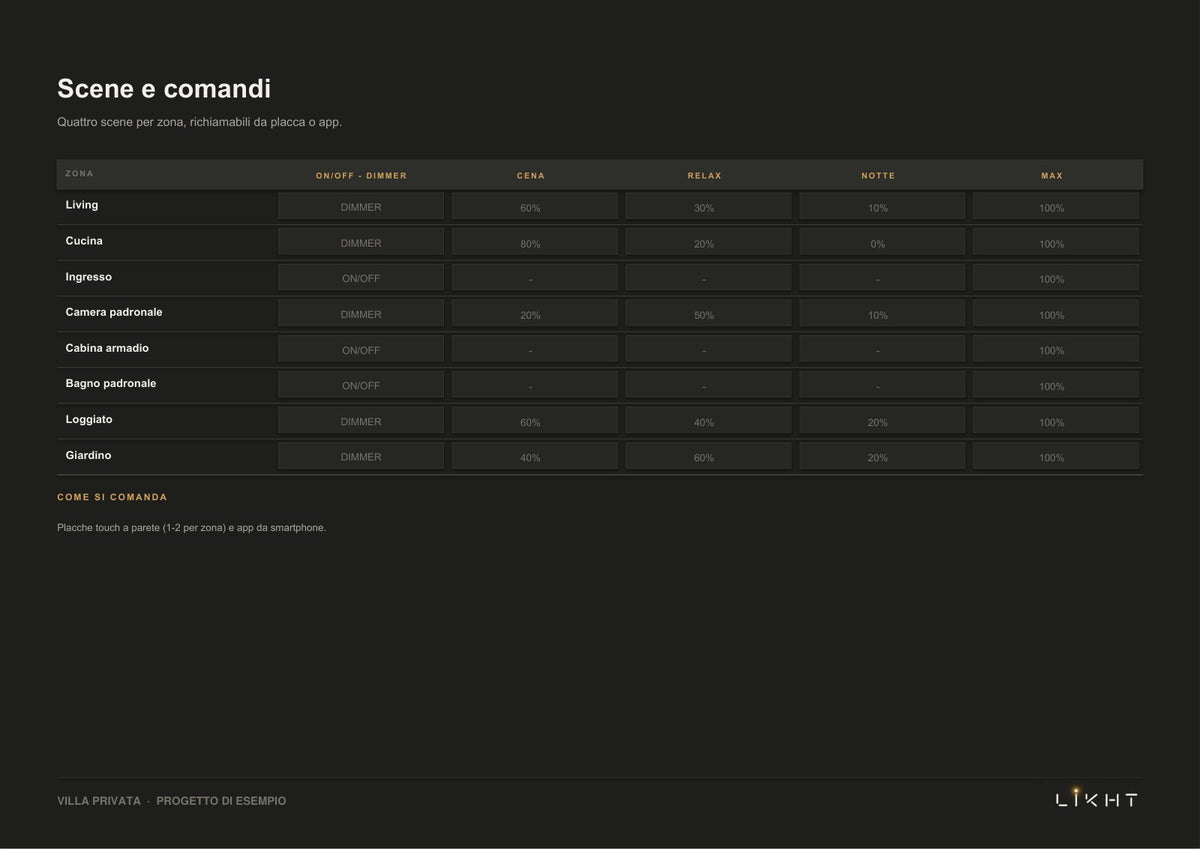
Task: Click the Bagno padronale row label
Action: [111, 383]
